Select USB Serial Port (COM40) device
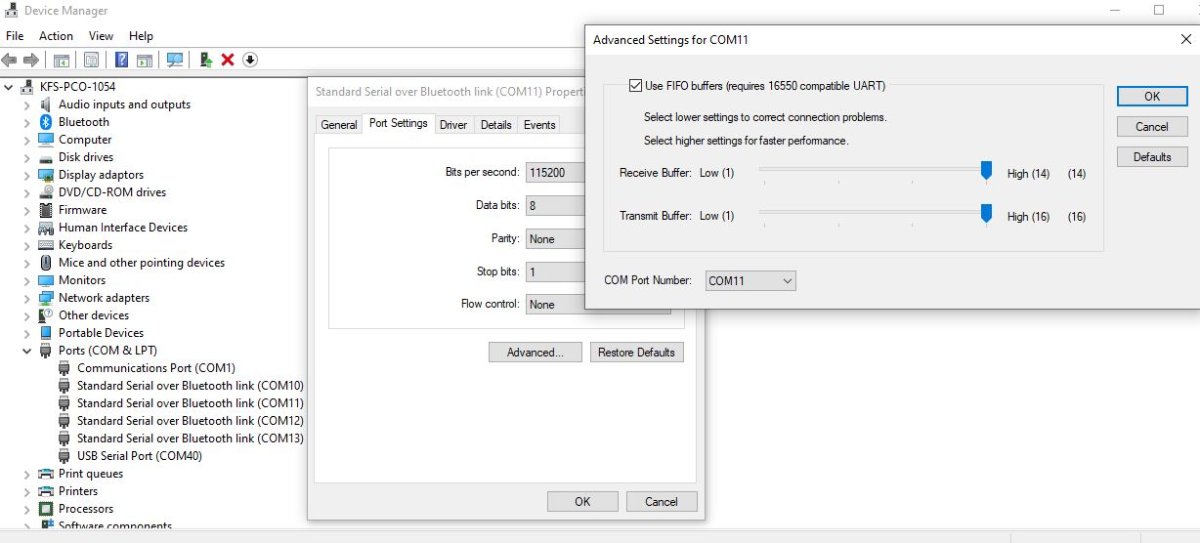This screenshot has width=1200, height=543. tap(139, 456)
